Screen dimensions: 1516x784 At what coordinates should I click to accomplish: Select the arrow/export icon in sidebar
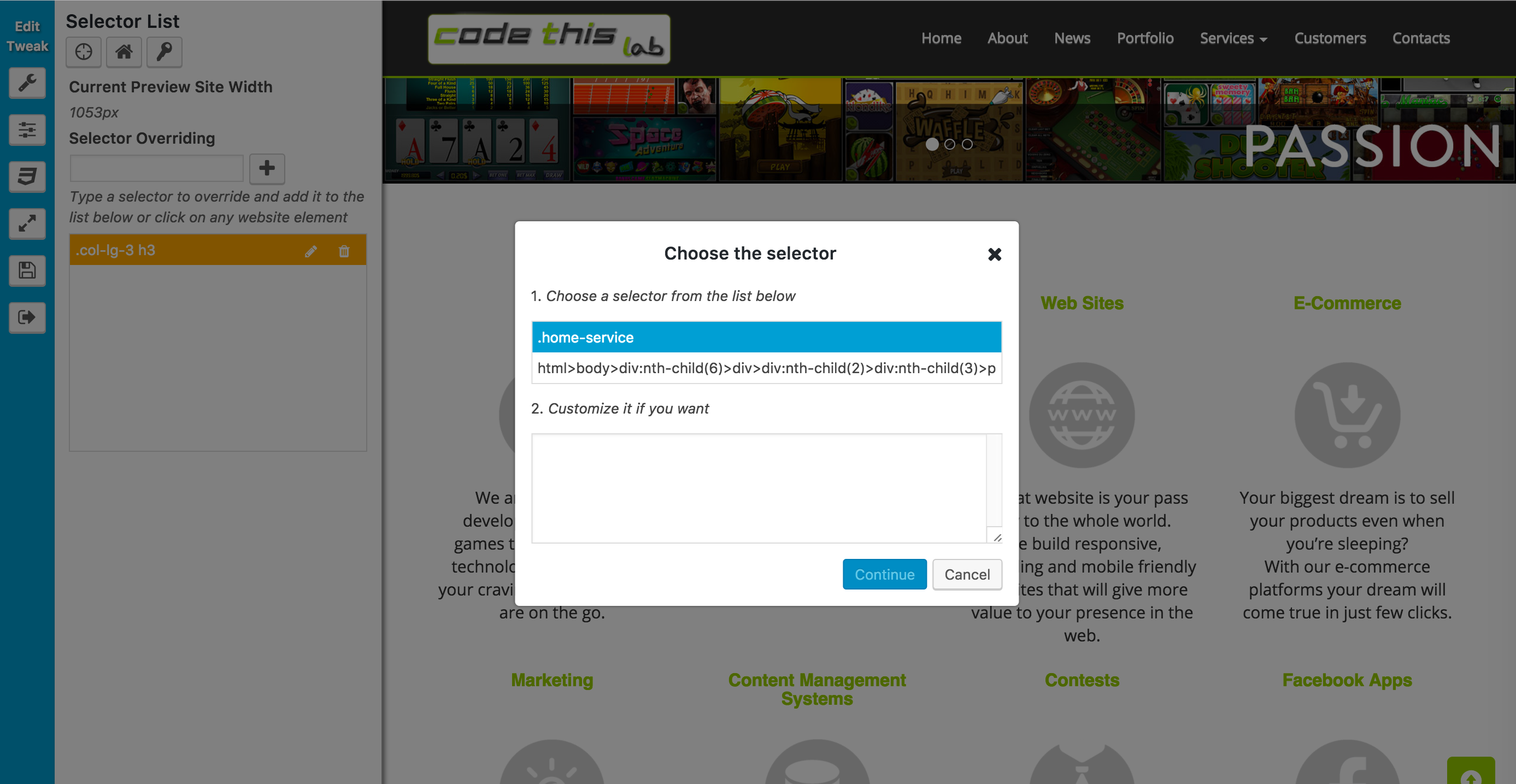(27, 319)
